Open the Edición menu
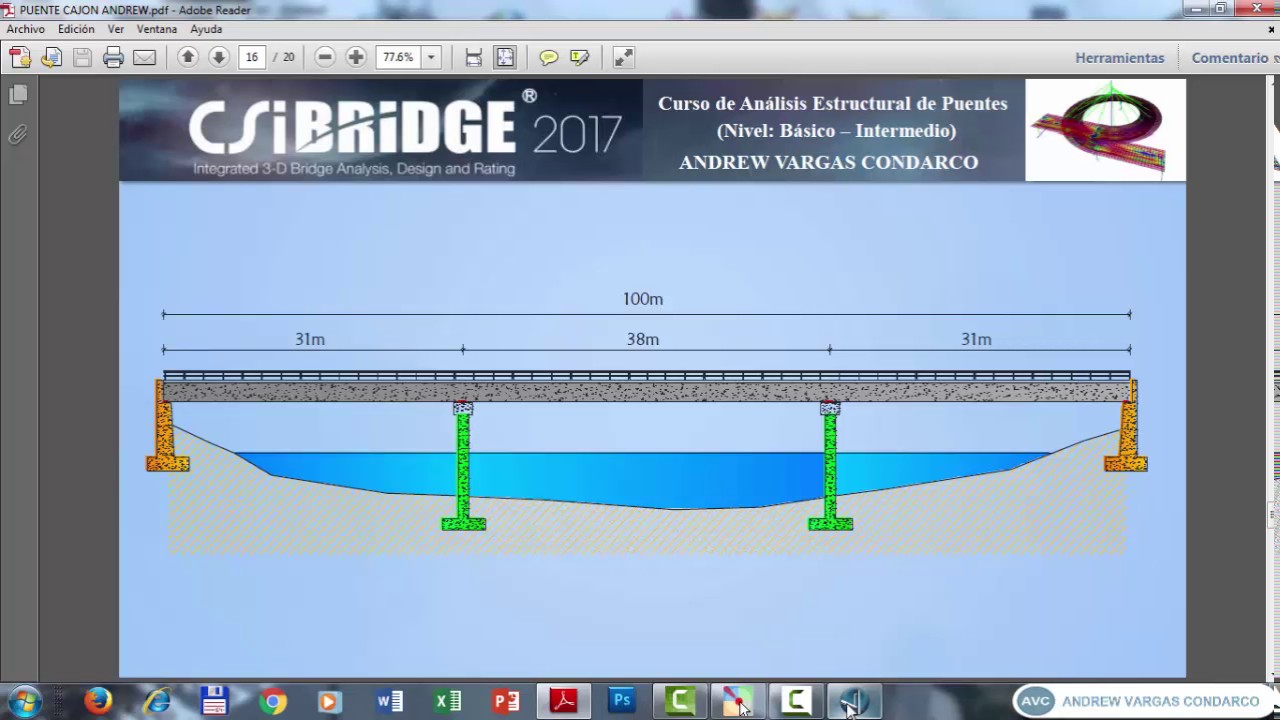Screen dimensions: 1280x720 point(76,29)
